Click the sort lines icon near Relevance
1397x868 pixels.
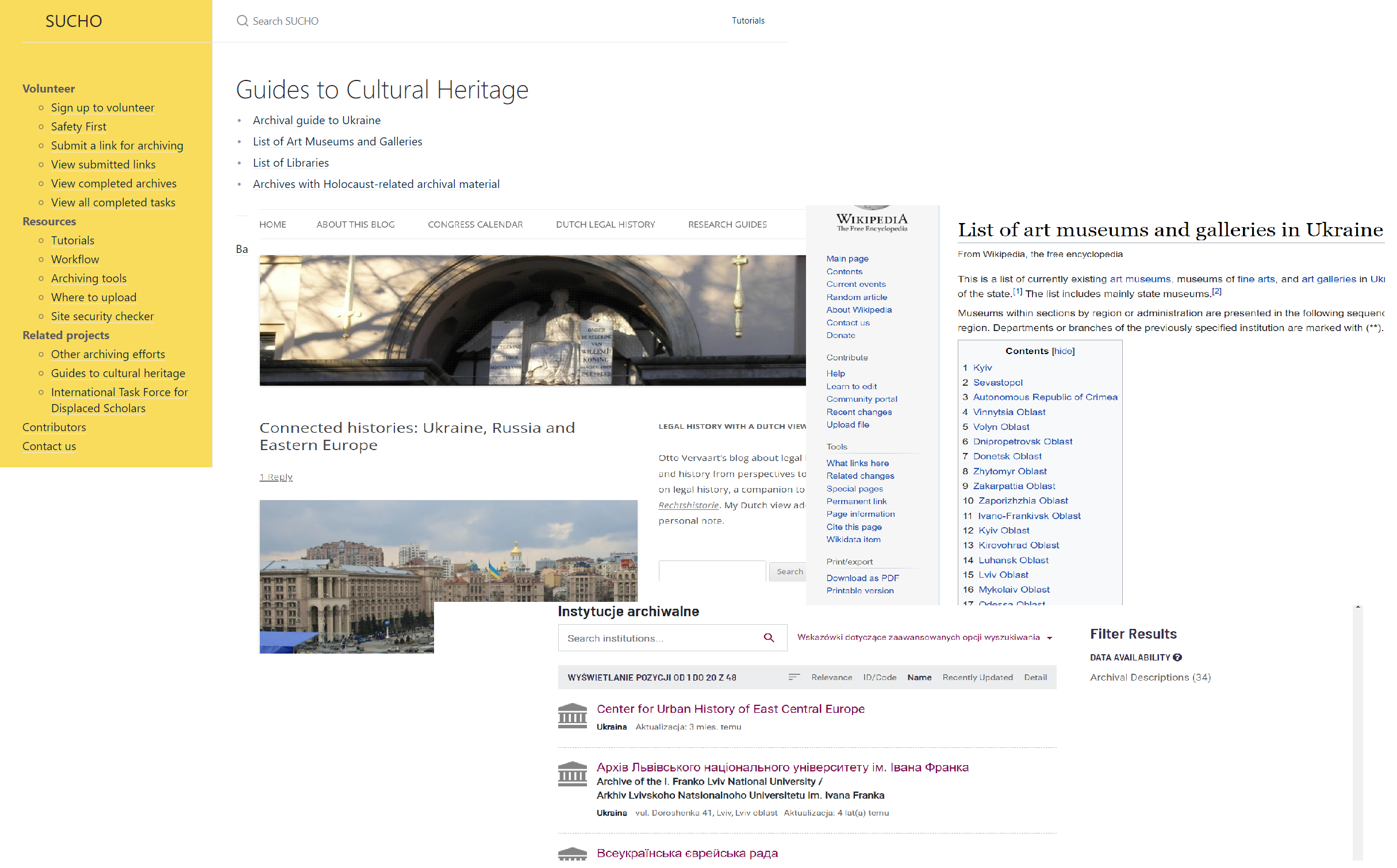(794, 677)
